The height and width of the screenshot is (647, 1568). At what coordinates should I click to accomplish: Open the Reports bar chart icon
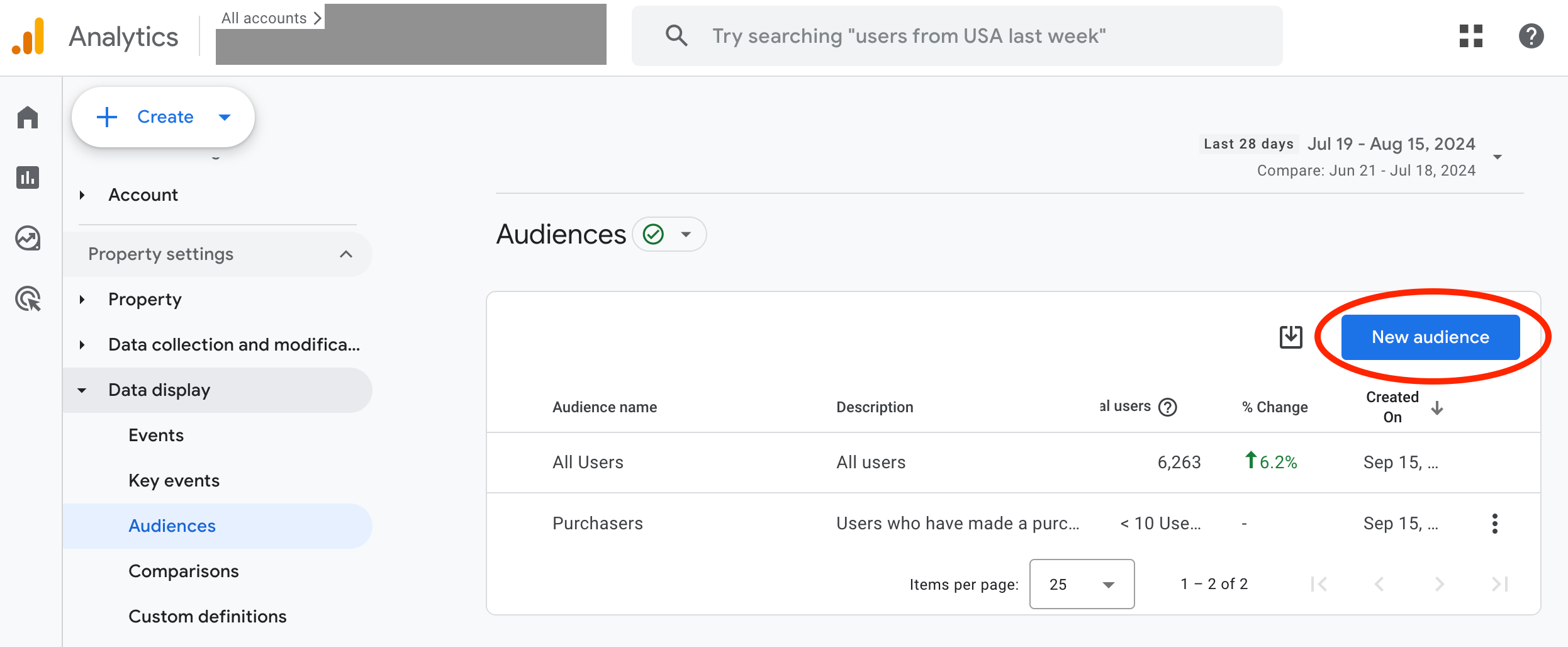pyautogui.click(x=28, y=177)
